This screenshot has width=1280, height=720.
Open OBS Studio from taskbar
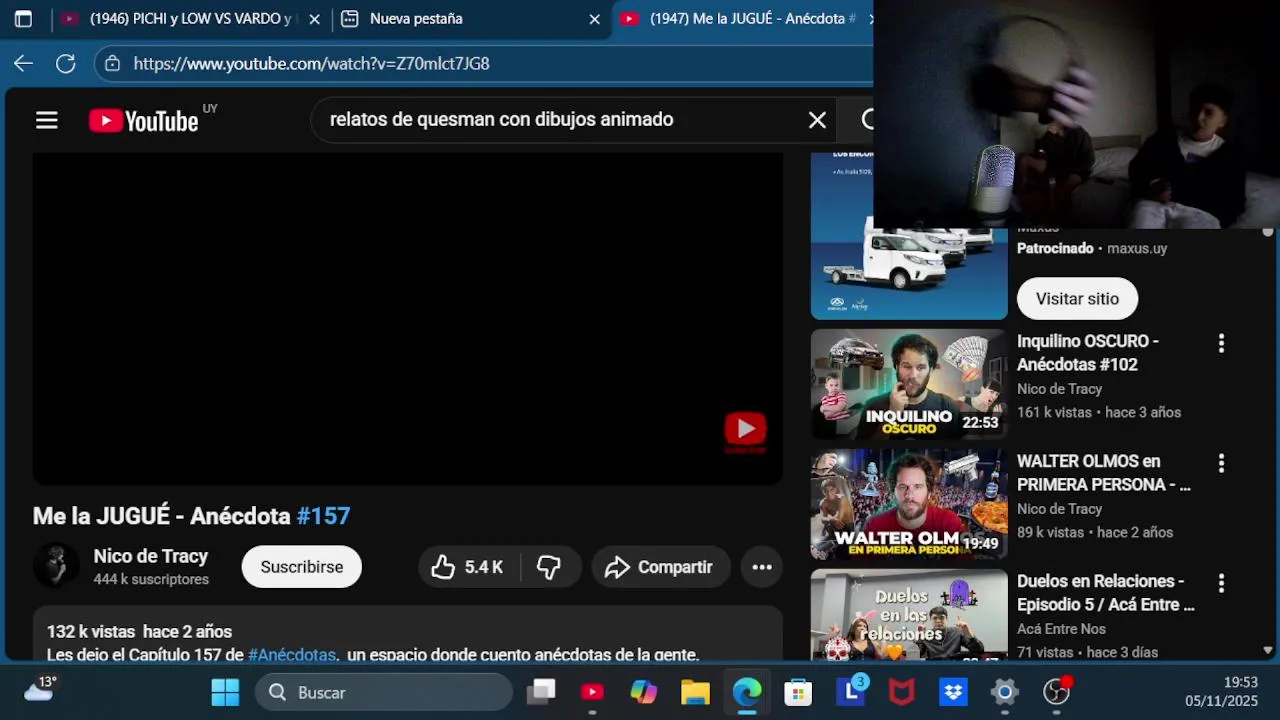(1057, 692)
